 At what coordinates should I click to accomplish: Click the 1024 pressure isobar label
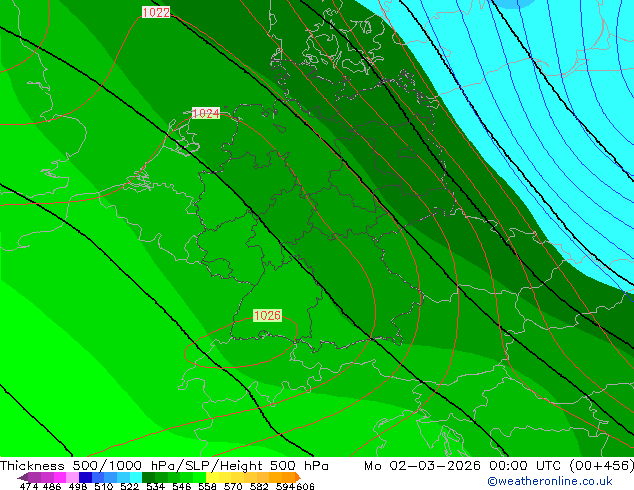pyautogui.click(x=206, y=113)
